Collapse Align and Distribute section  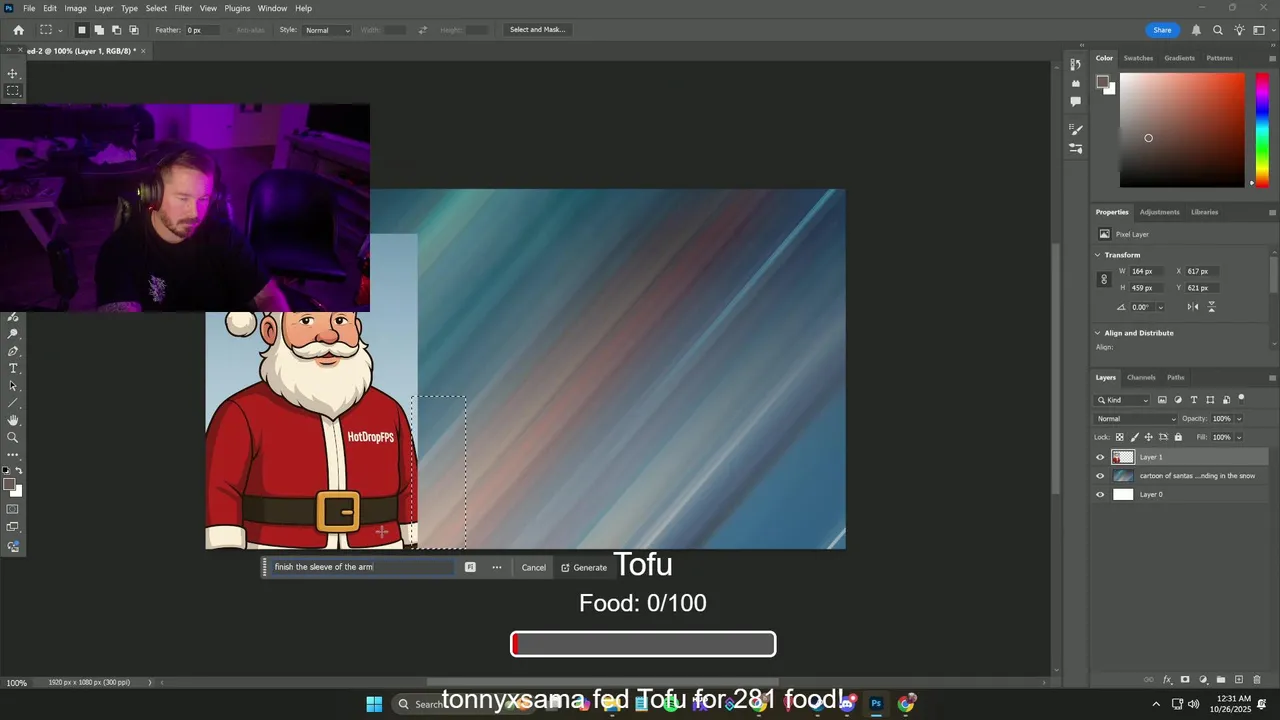1097,333
